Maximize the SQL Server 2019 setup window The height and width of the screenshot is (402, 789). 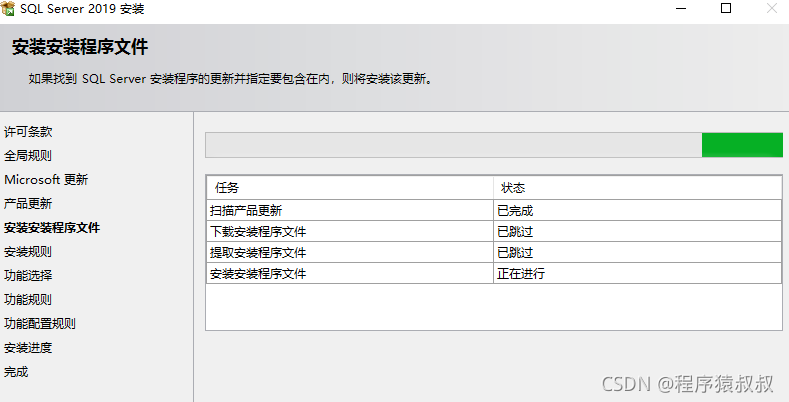(726, 8)
